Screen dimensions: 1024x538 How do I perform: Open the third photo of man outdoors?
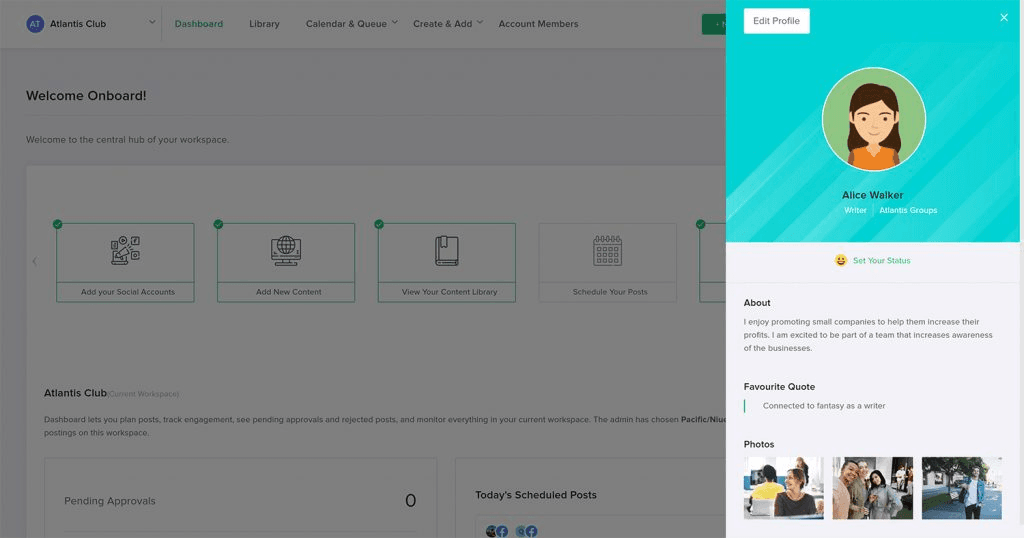[x=961, y=488]
